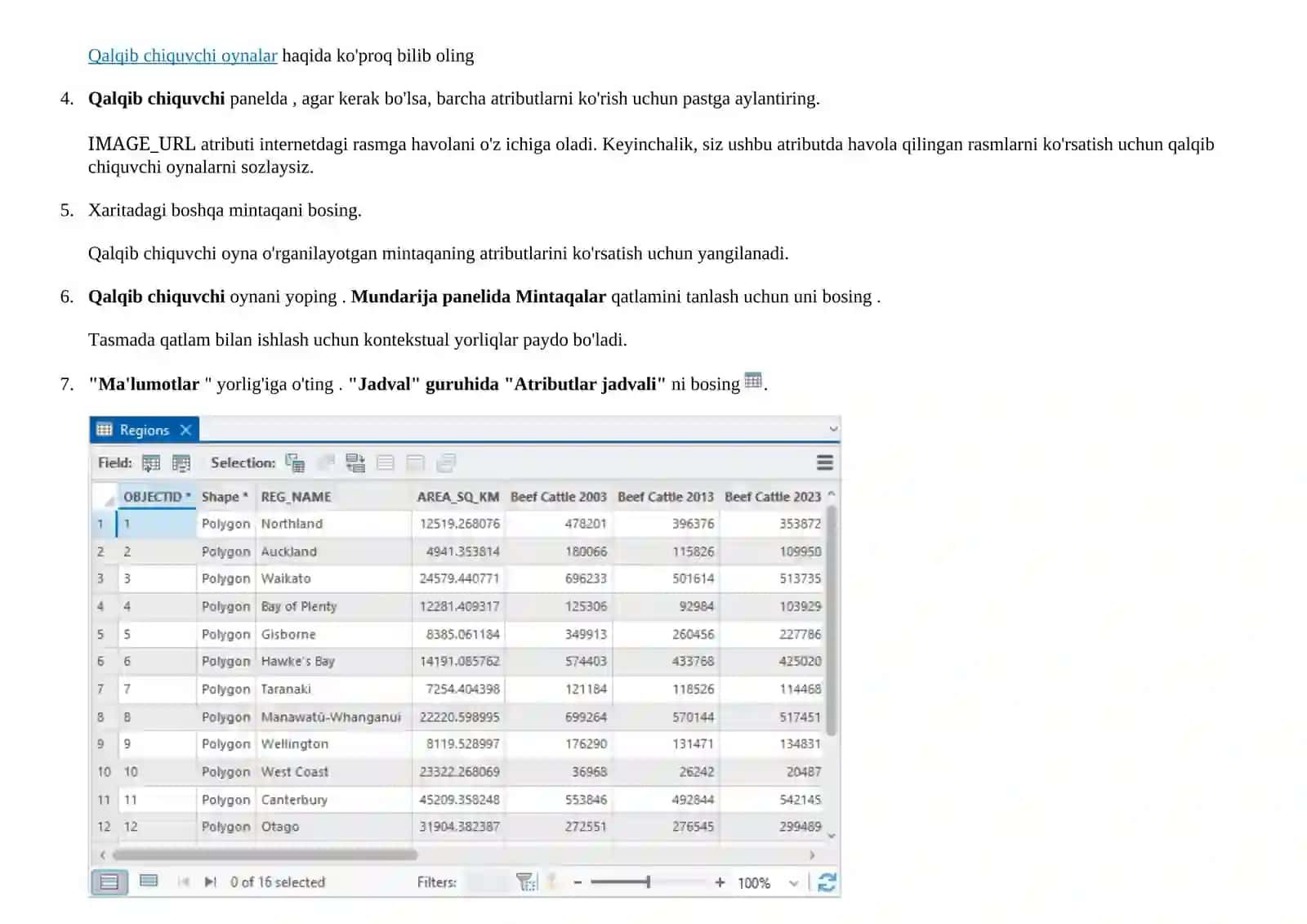Viewport: 1307px width, 924px height.
Task: Click the select-all corner cell of the table
Action: [105, 497]
